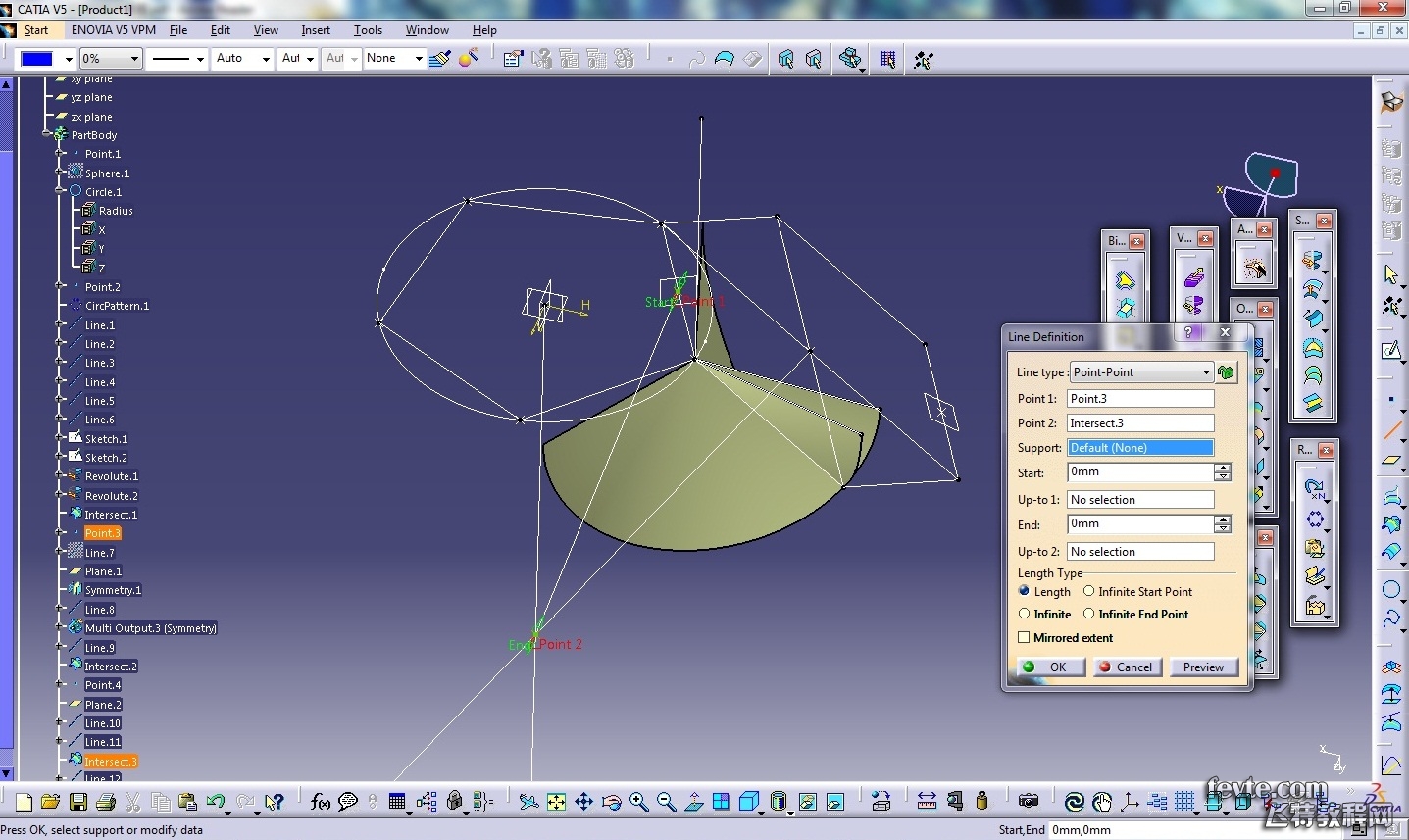Open the Line type Point-Point dropdown
Viewport: 1409px width, 840px height.
(x=1141, y=372)
